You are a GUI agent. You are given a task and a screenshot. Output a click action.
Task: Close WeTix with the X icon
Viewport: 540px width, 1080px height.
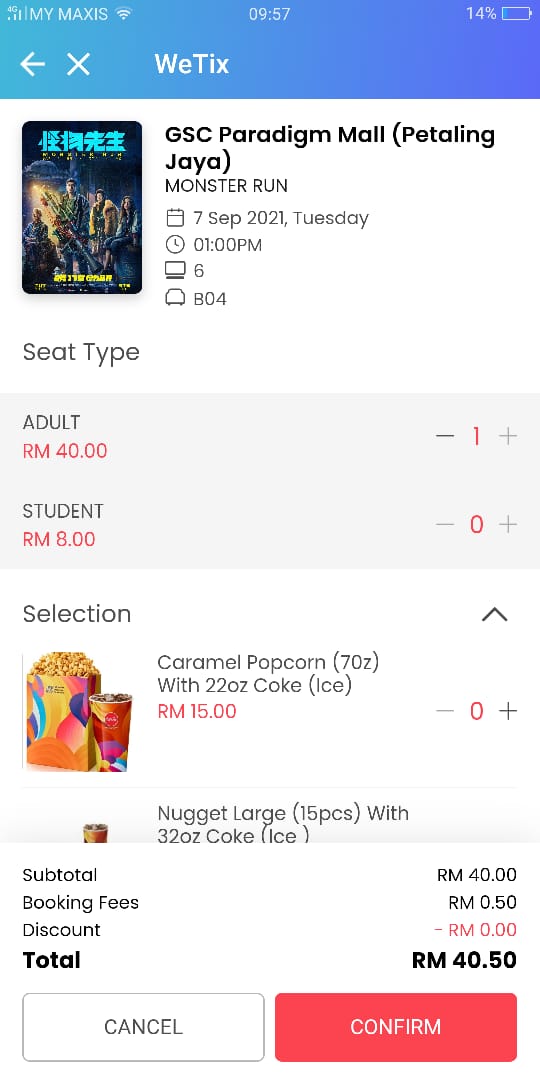79,64
